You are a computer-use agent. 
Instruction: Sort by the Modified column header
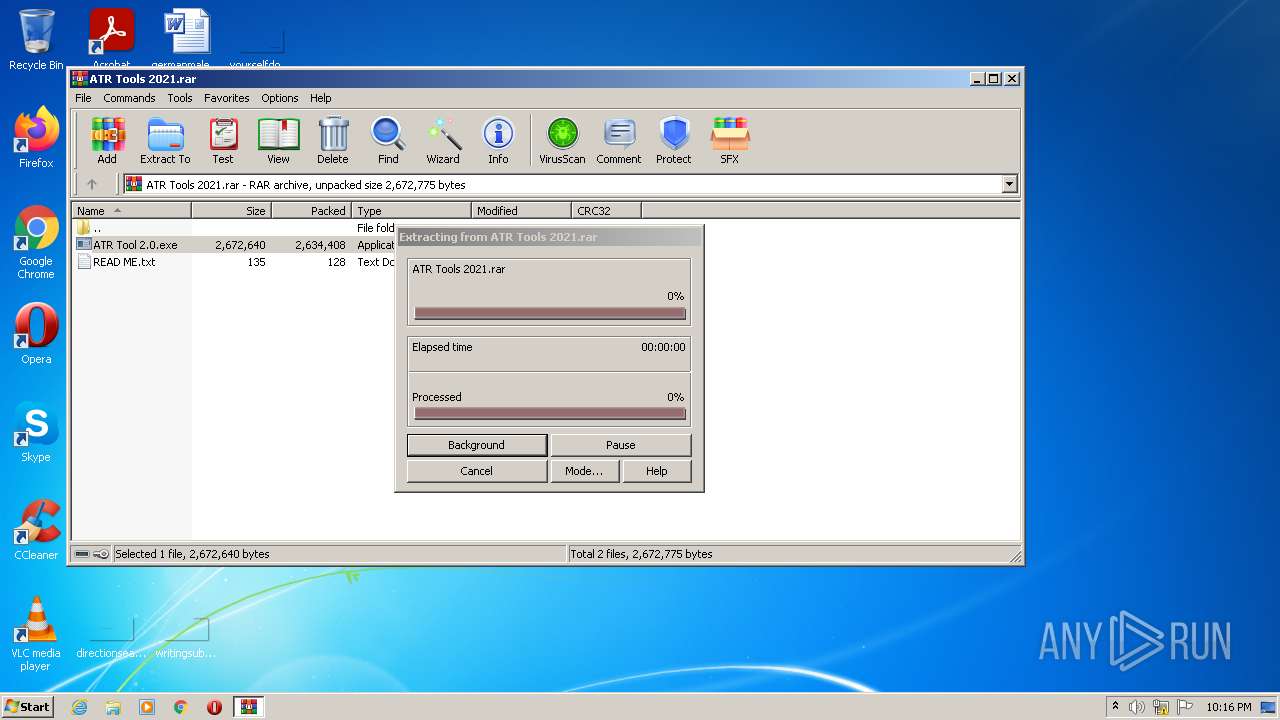pos(521,211)
